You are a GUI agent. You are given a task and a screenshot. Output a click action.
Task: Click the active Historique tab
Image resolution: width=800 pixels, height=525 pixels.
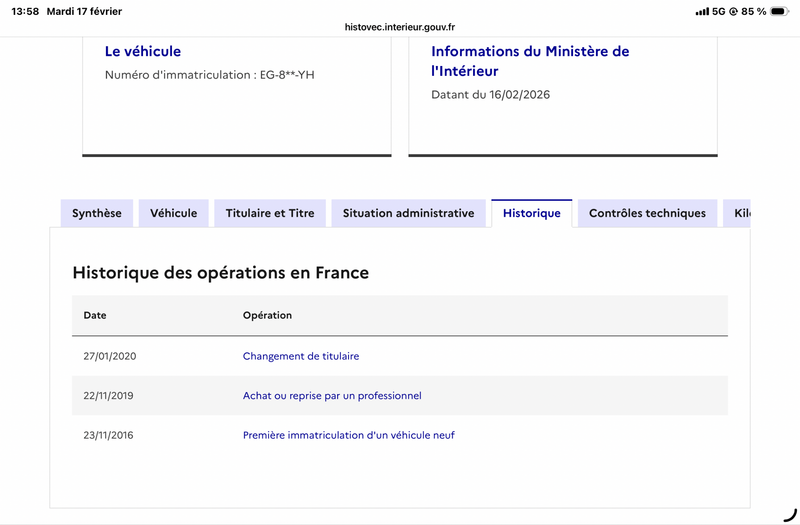tap(531, 213)
